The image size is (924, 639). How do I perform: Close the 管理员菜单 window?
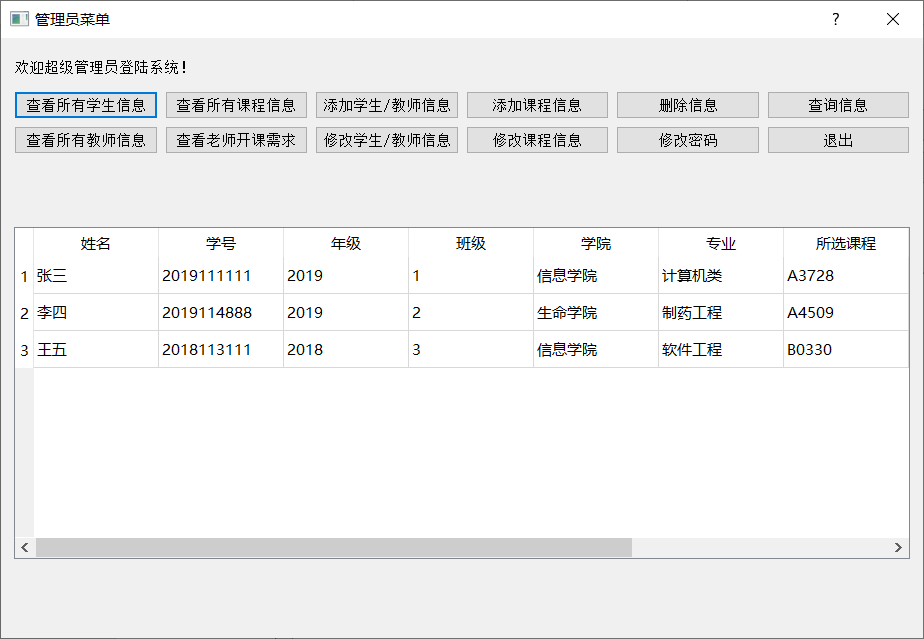click(x=893, y=19)
